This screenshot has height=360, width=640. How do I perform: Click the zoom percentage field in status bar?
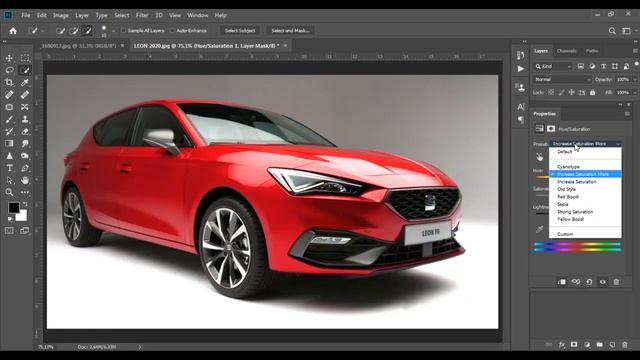click(46, 347)
